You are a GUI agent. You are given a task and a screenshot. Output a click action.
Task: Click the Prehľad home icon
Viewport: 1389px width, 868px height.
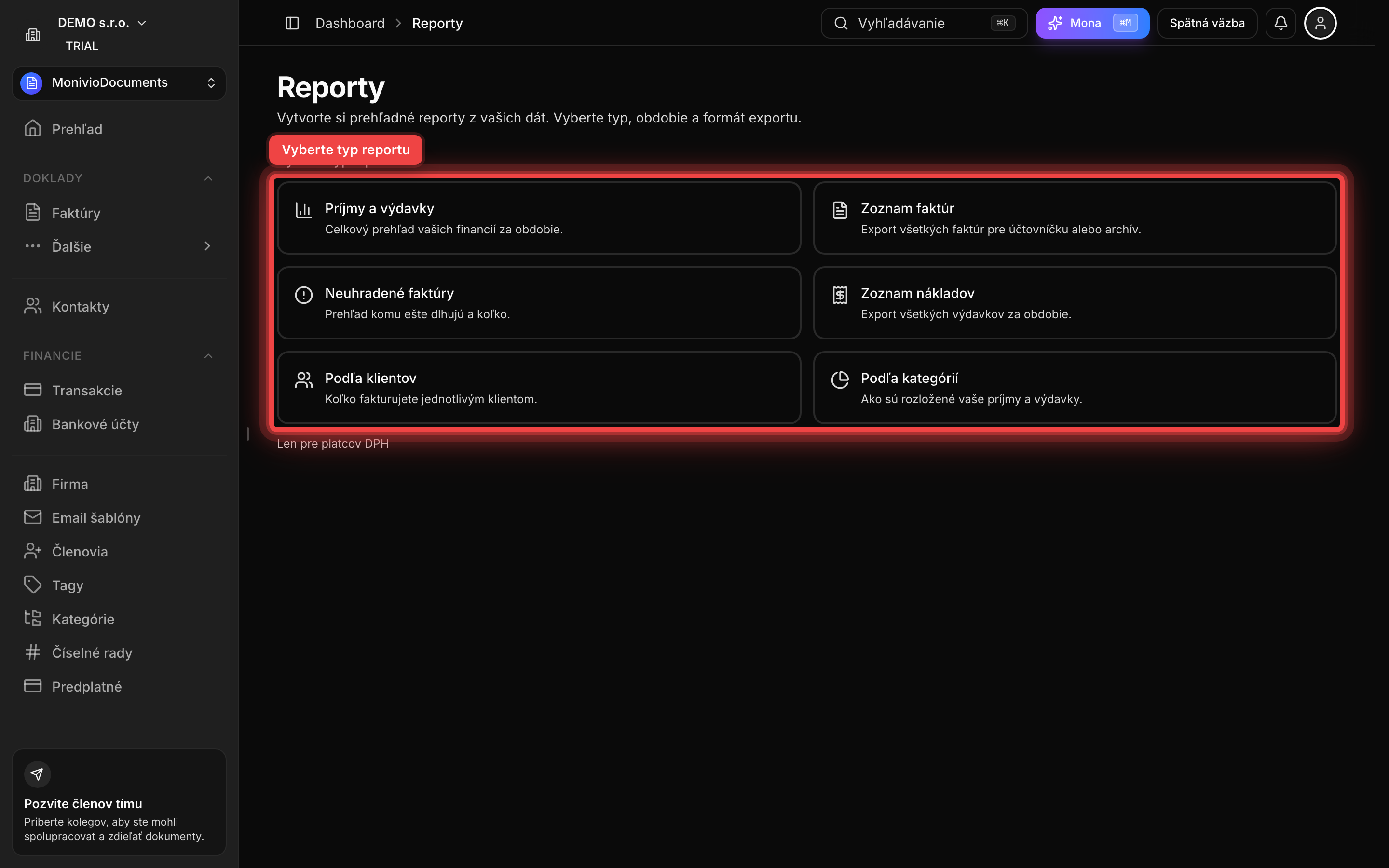click(x=33, y=128)
